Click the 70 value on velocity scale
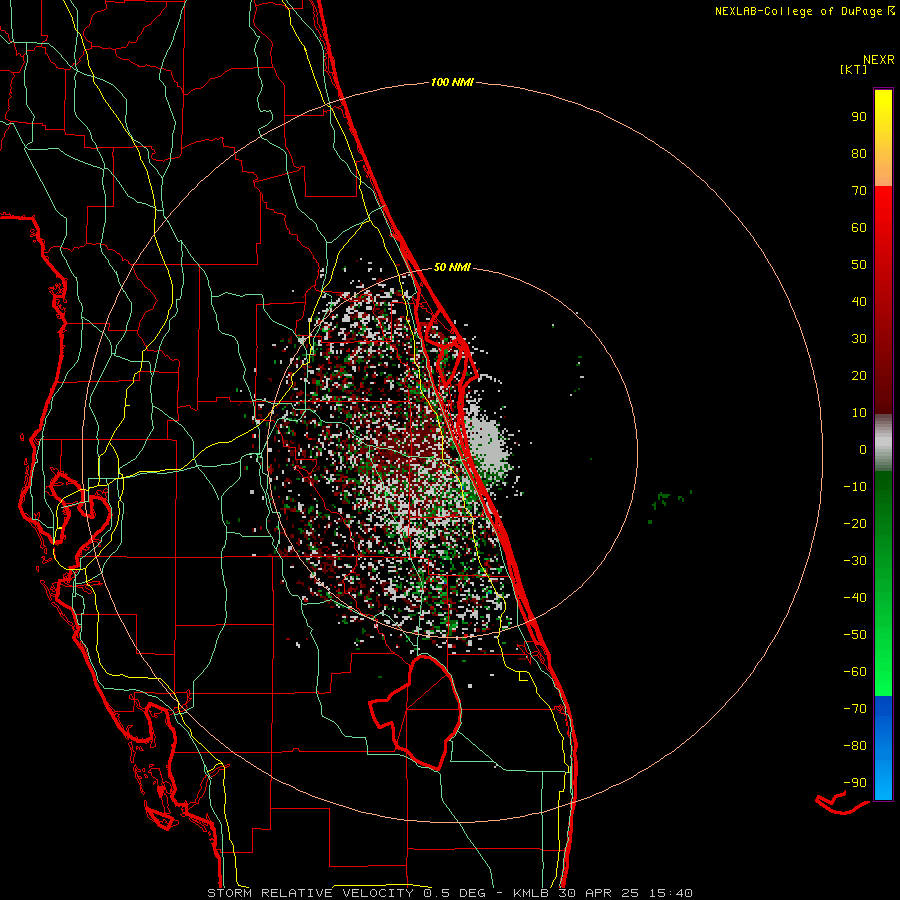The width and height of the screenshot is (900, 900). click(859, 191)
